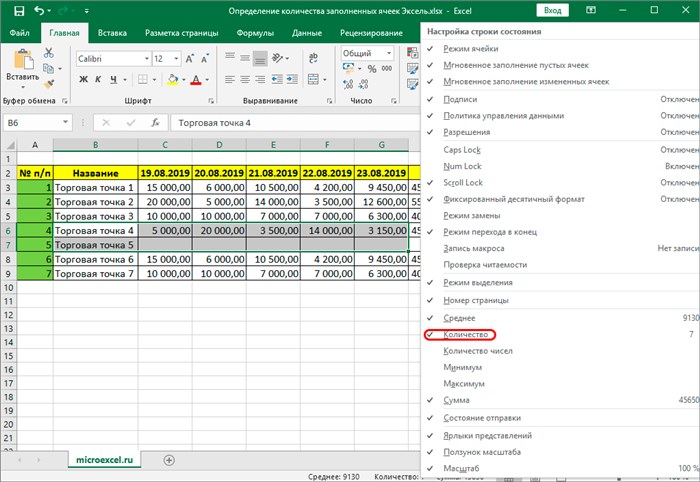
Task: Switch to the Разметка страницы tab
Action: (x=182, y=33)
